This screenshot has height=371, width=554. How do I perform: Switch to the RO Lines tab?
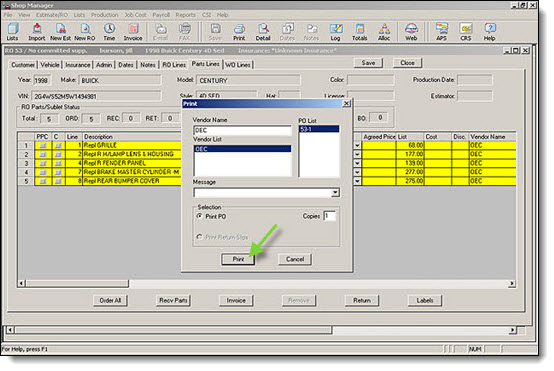click(174, 65)
